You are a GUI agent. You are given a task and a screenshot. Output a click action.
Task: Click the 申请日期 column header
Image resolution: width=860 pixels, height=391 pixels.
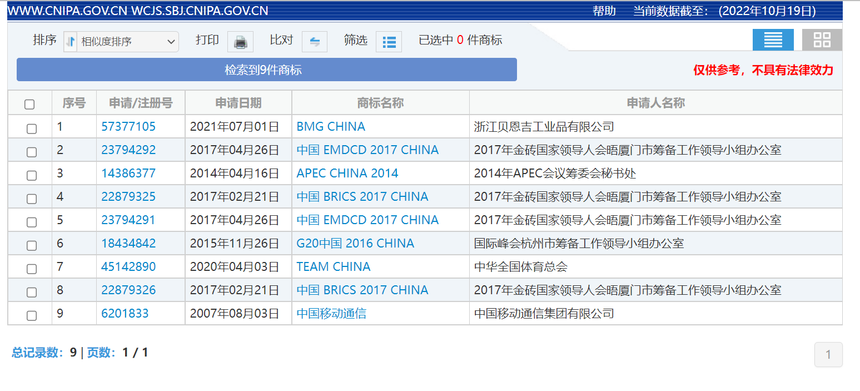point(239,103)
